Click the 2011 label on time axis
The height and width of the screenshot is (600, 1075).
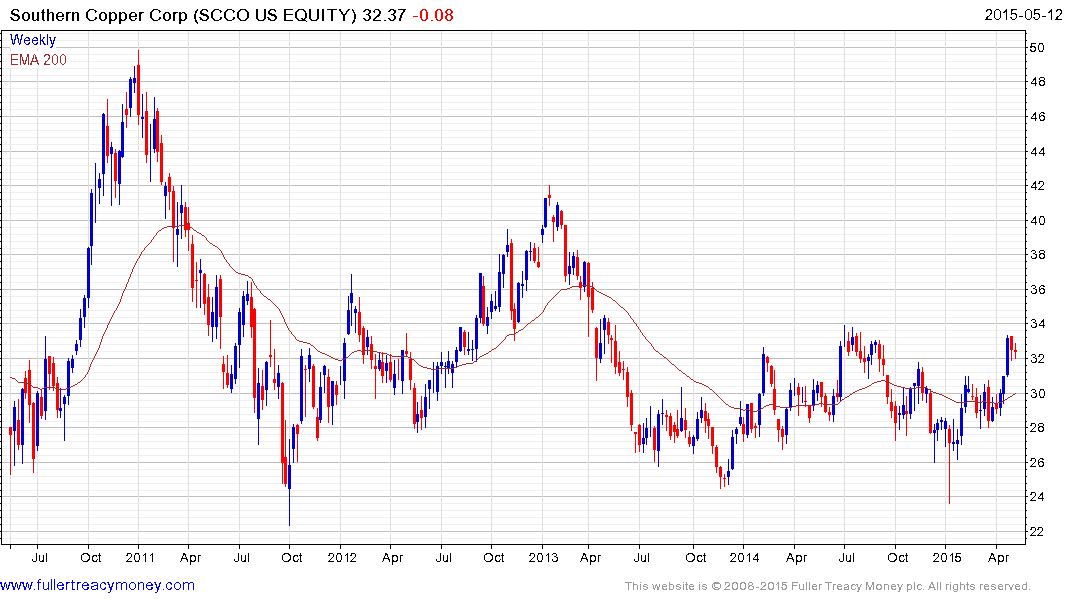point(140,557)
